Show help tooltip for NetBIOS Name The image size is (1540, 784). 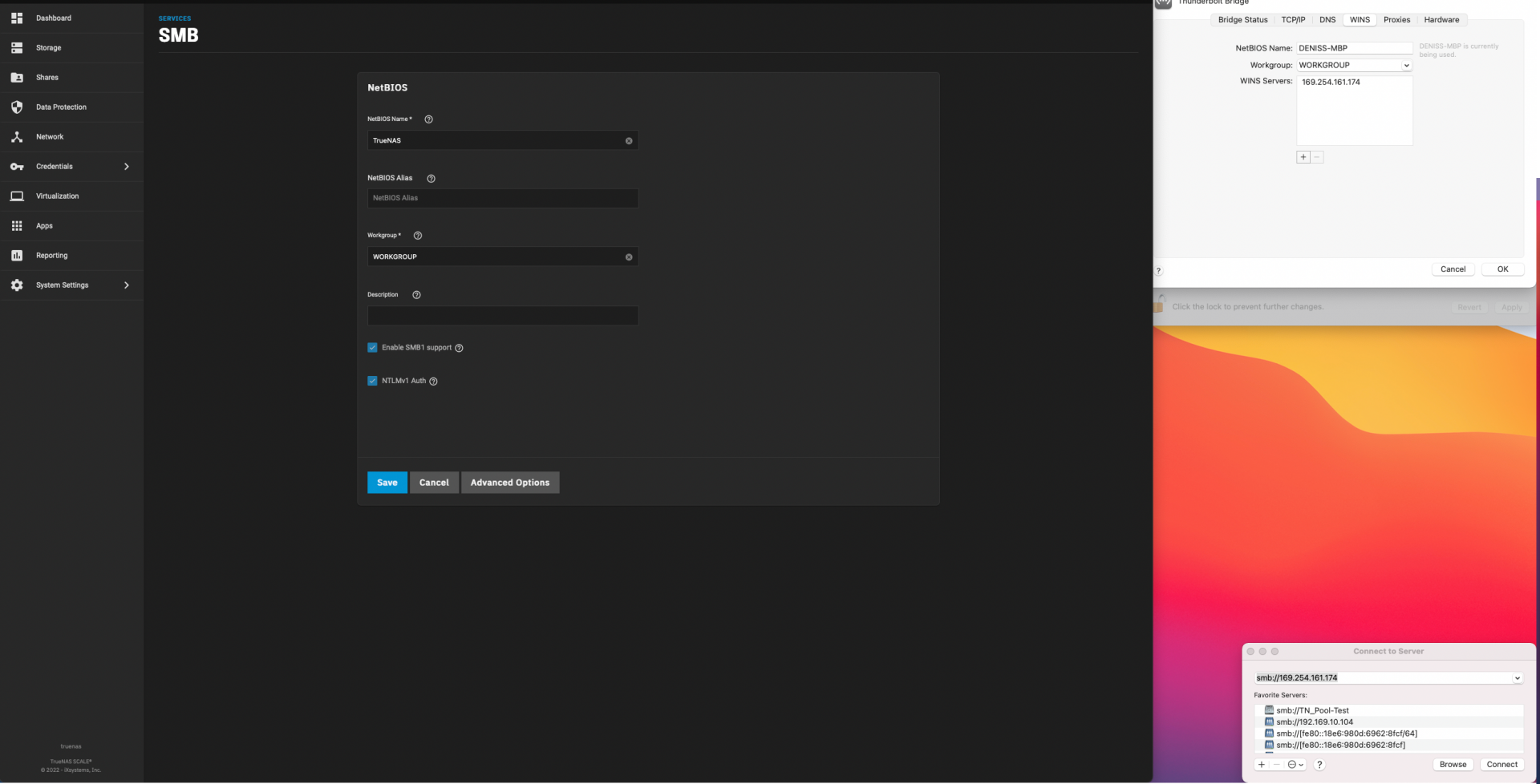[x=428, y=119]
